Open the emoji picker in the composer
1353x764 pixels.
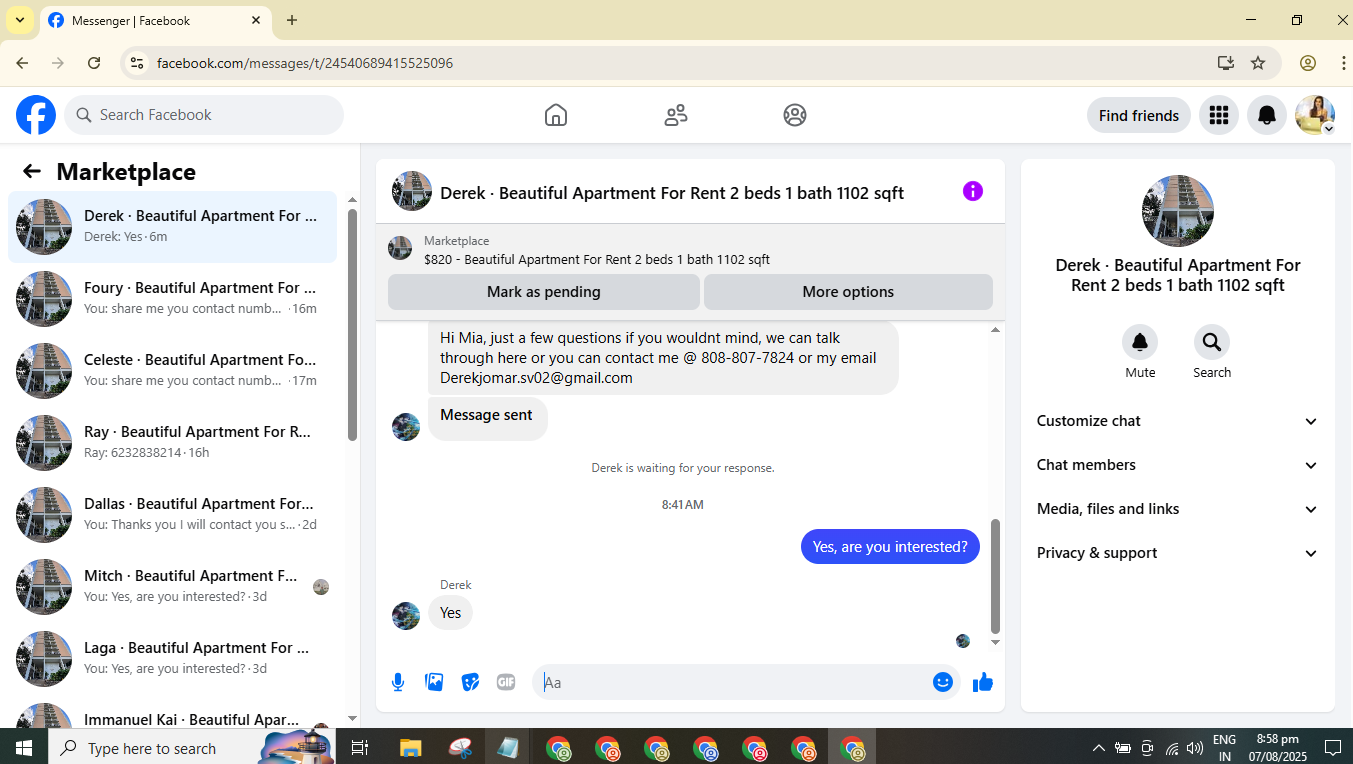942,682
